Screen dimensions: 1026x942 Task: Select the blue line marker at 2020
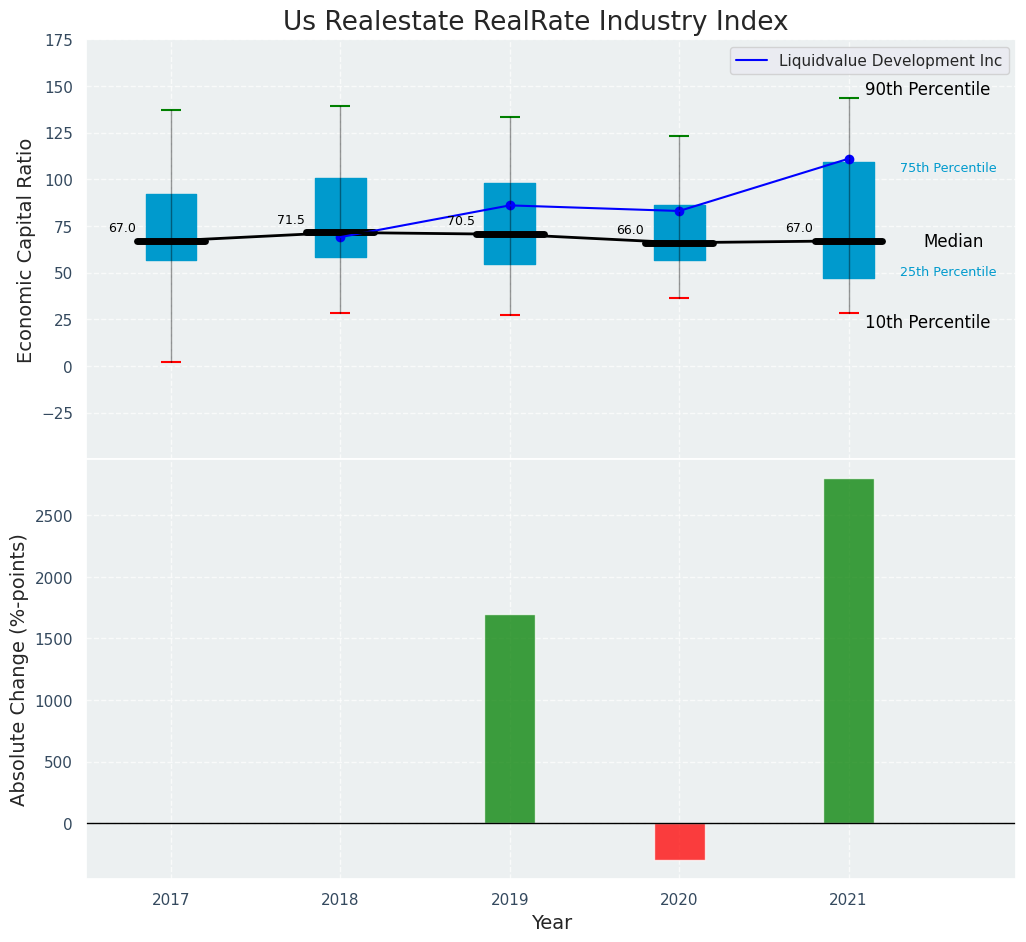679,211
